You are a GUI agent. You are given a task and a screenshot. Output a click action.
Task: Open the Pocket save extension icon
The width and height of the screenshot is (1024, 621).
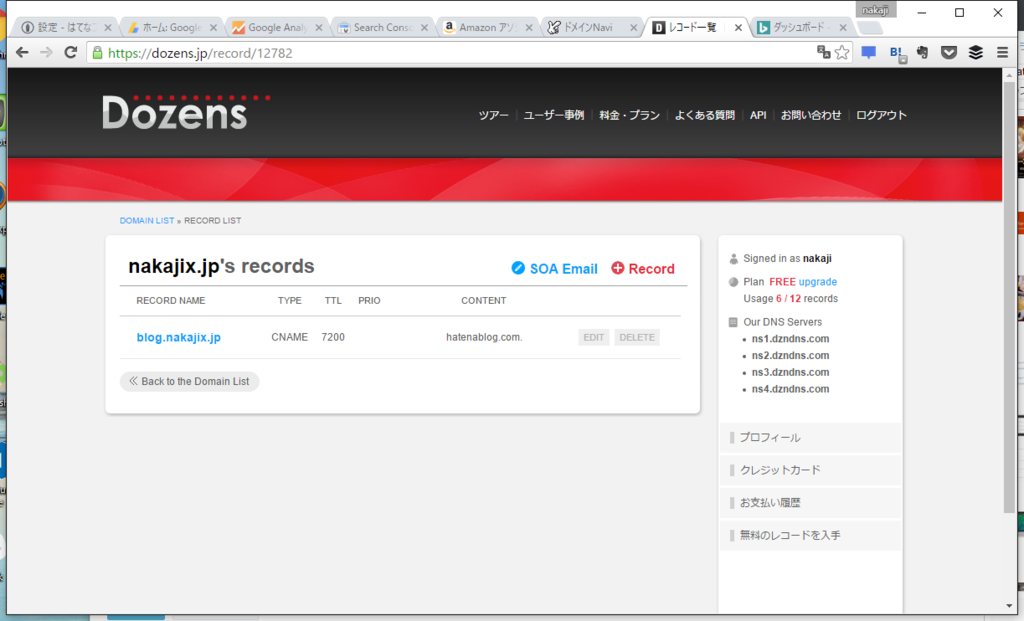coord(949,53)
